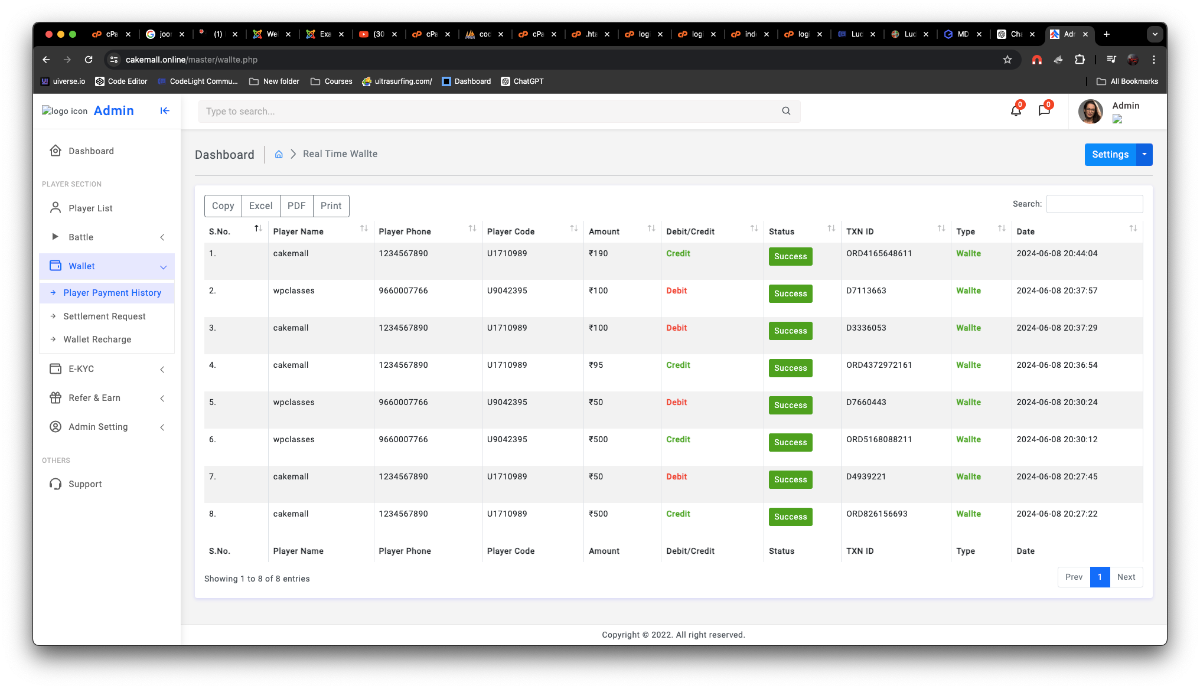Viewport: 1200px width, 689px height.
Task: Export the table with the Excel button
Action: coord(261,206)
